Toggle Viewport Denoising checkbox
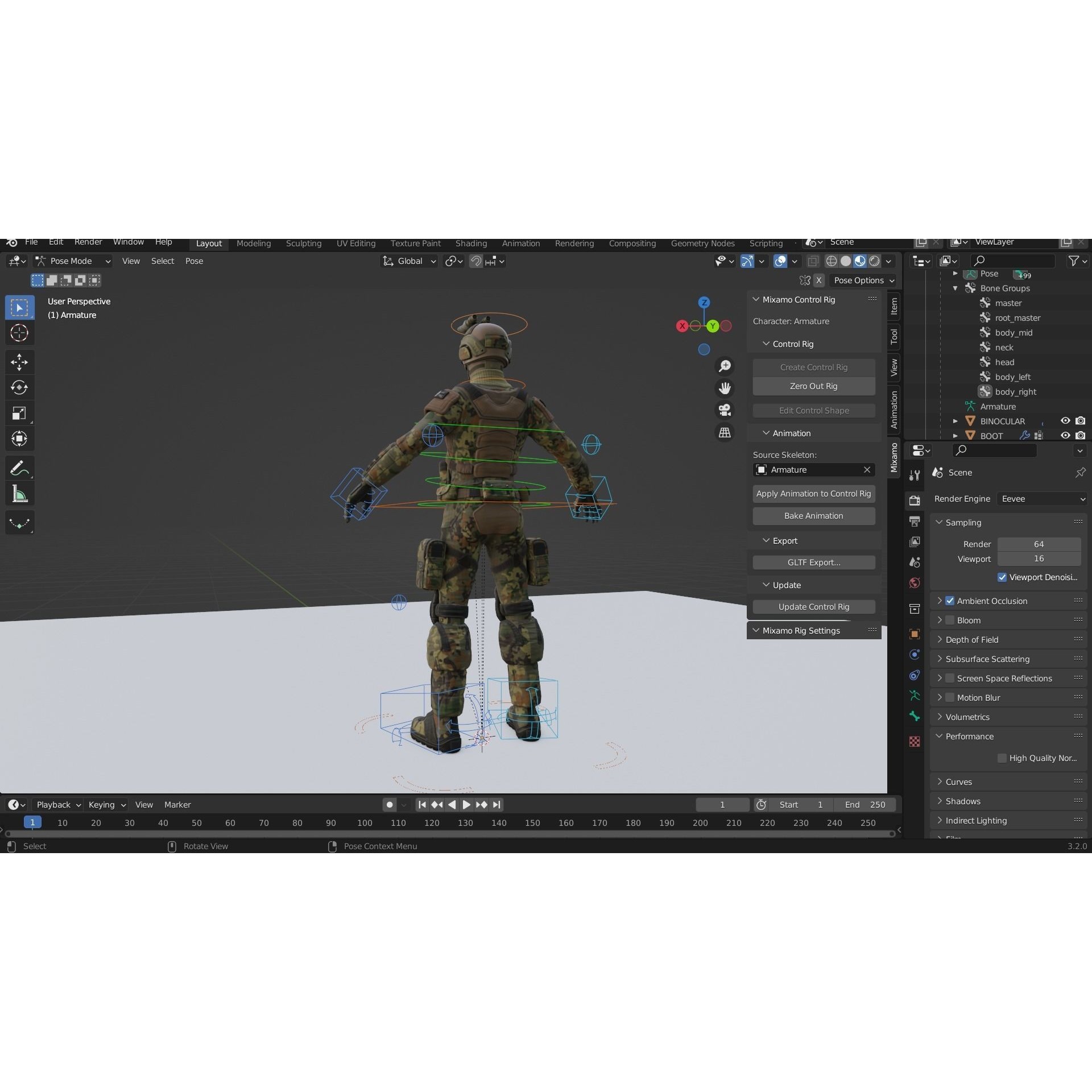Image resolution: width=1092 pixels, height=1092 pixels. [1002, 577]
